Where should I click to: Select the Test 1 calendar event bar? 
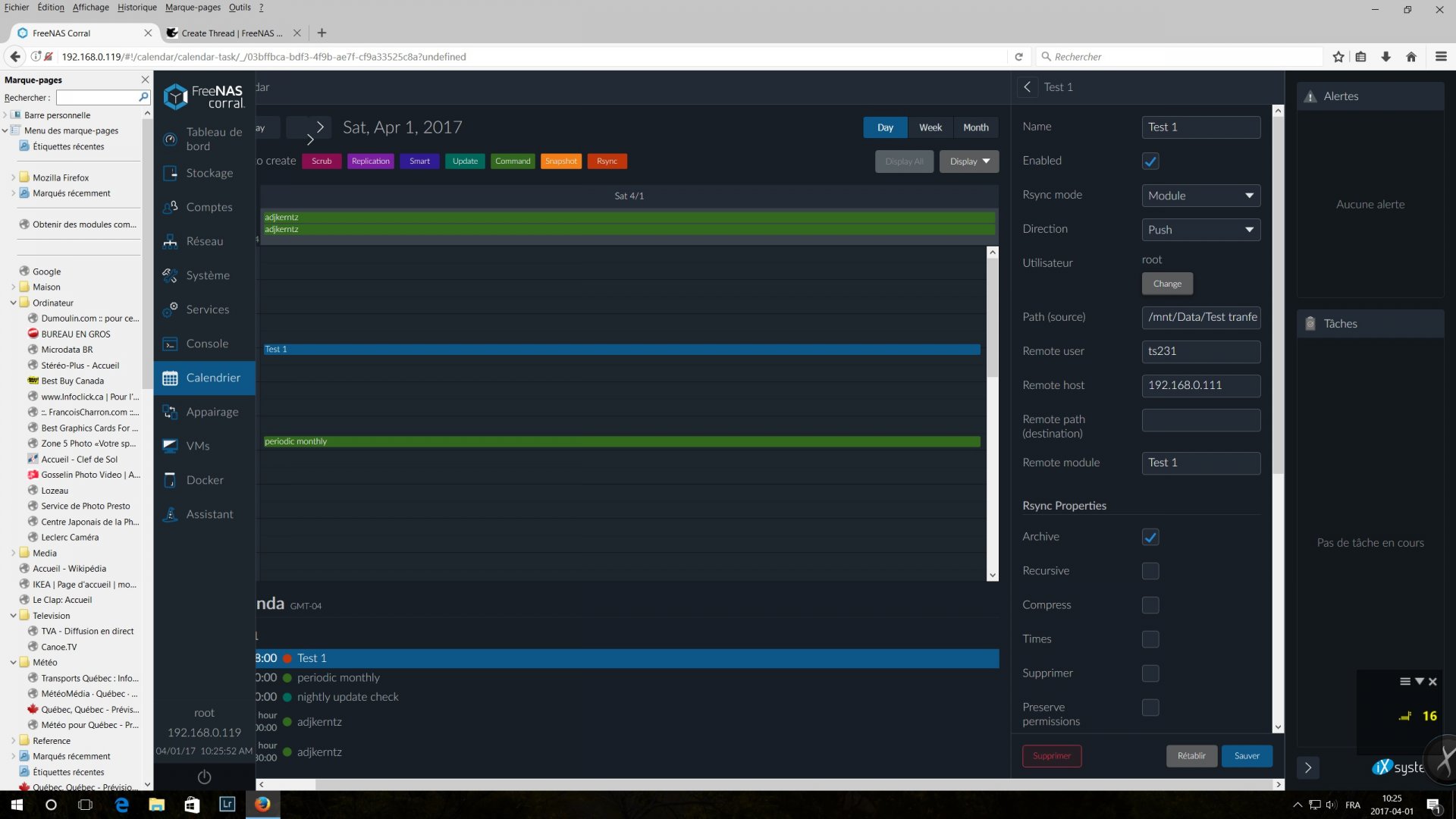coord(621,350)
